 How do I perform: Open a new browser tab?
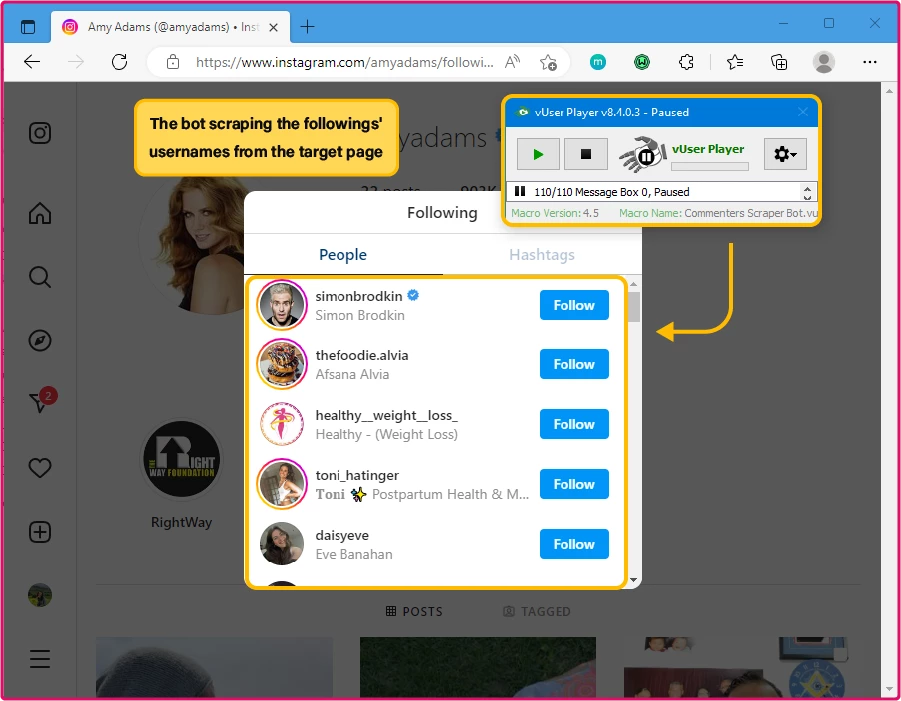pyautogui.click(x=307, y=26)
